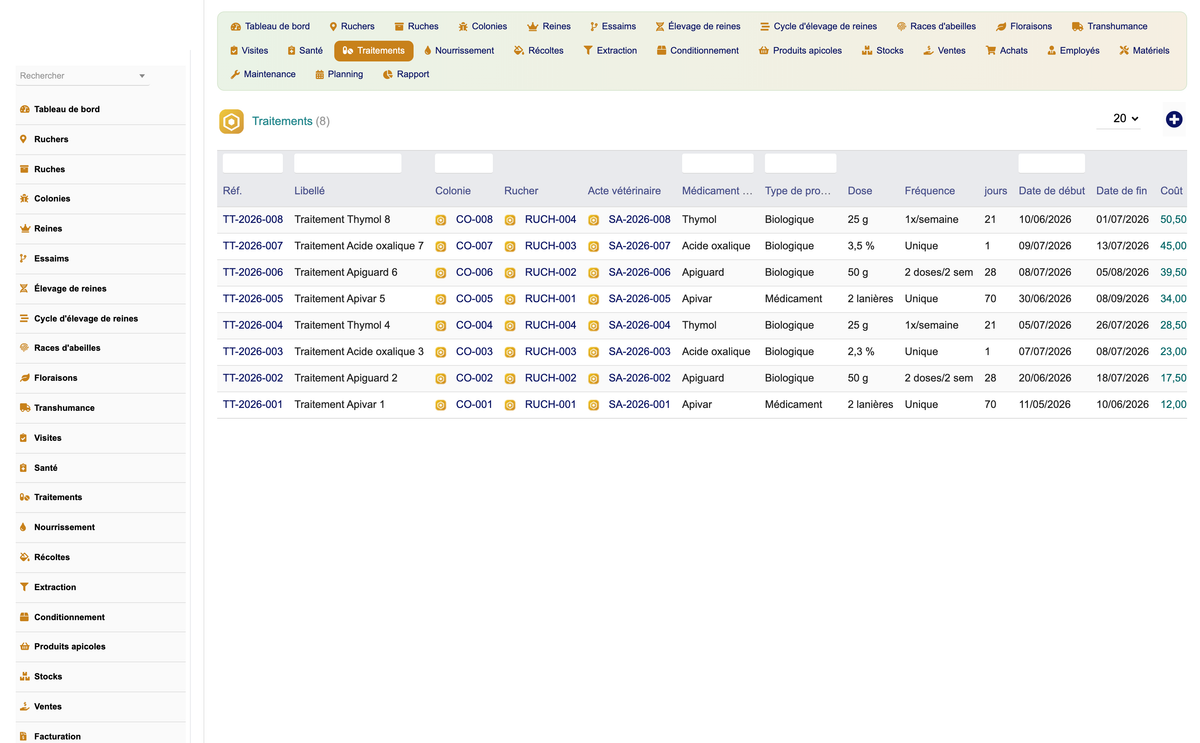
Task: Open the Employés tab
Action: (x=1073, y=50)
